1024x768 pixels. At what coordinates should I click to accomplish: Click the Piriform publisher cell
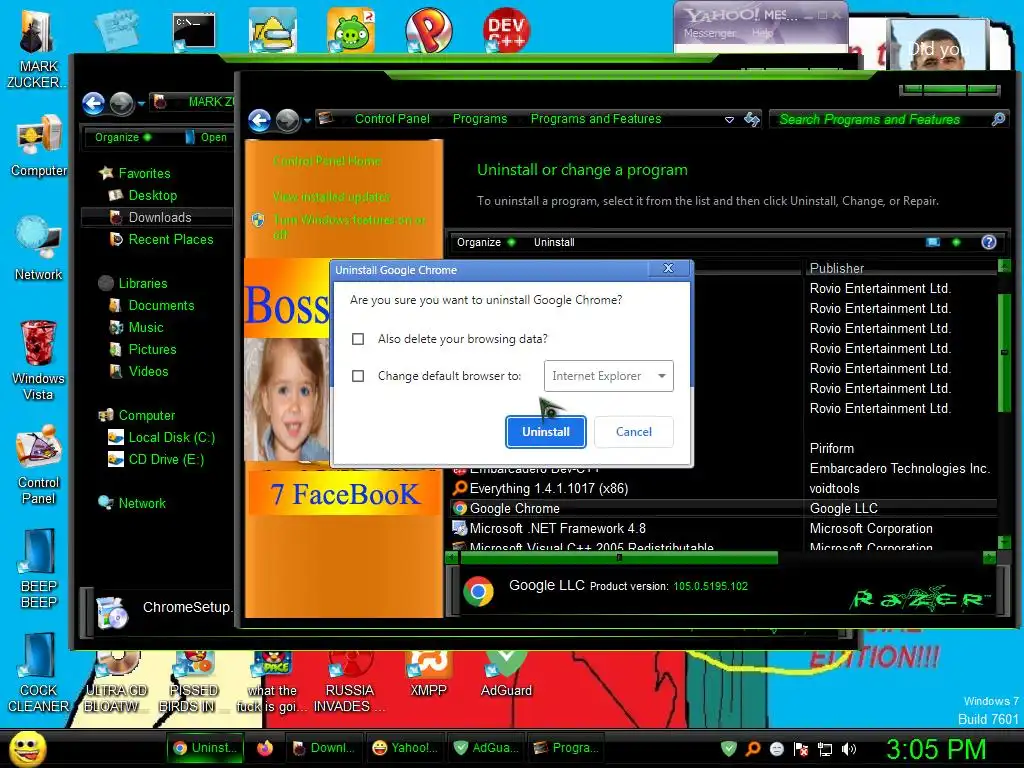[831, 449]
